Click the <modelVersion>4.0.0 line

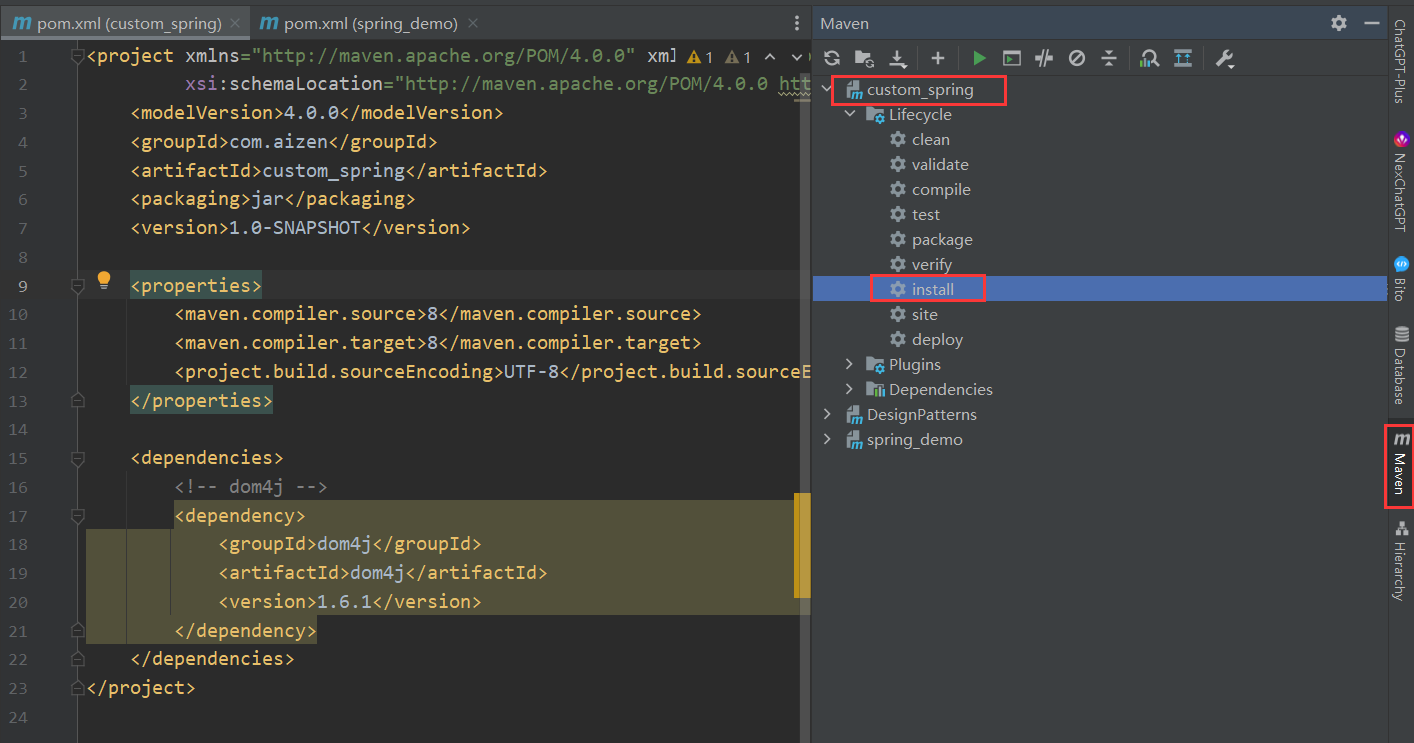[317, 113]
